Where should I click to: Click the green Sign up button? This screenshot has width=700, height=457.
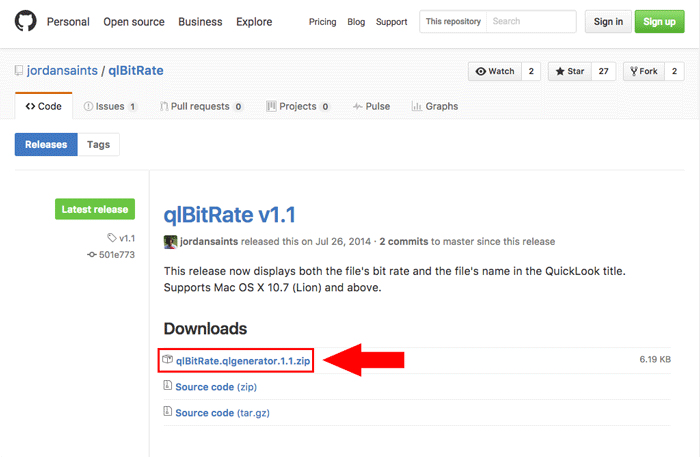(659, 21)
